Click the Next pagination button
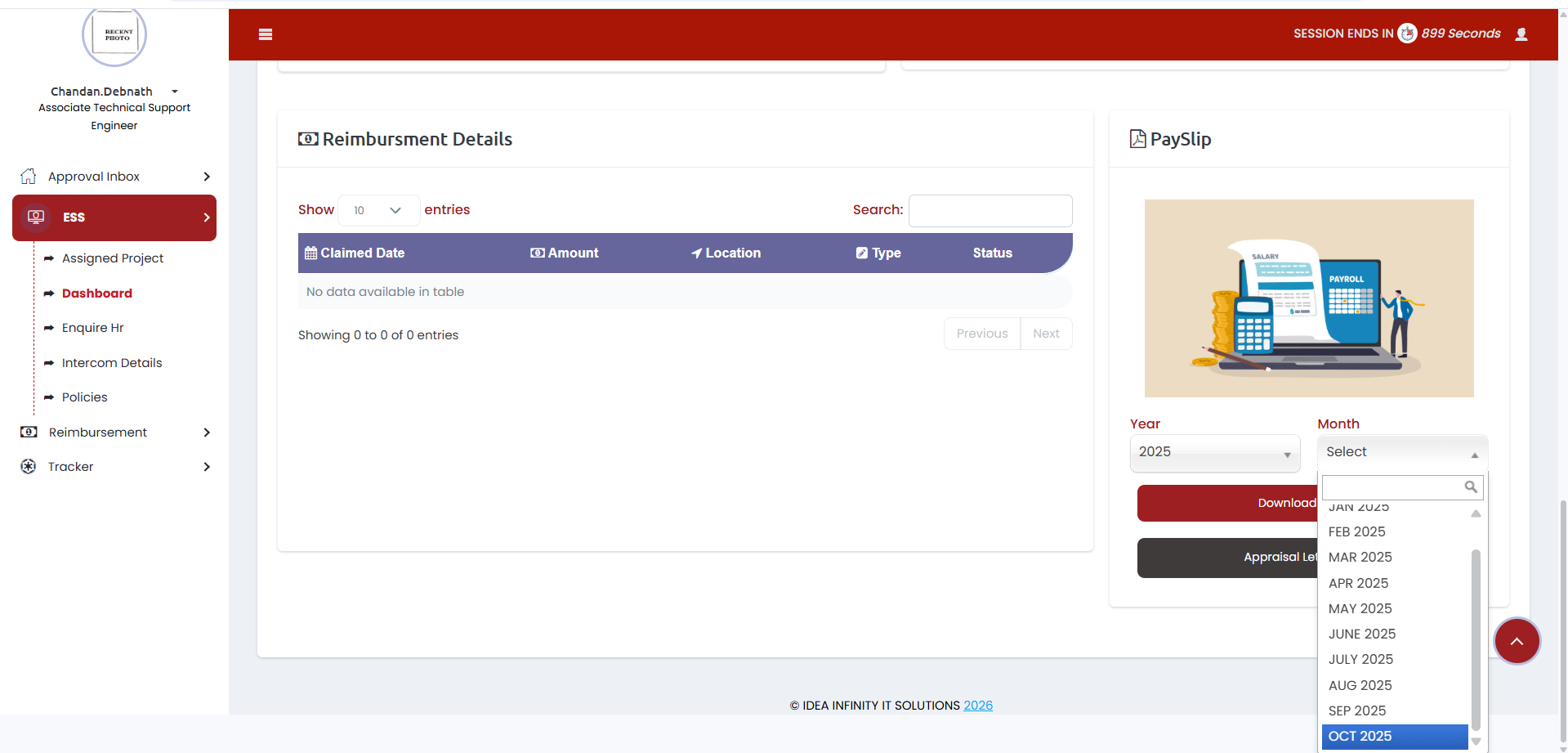 (x=1046, y=334)
